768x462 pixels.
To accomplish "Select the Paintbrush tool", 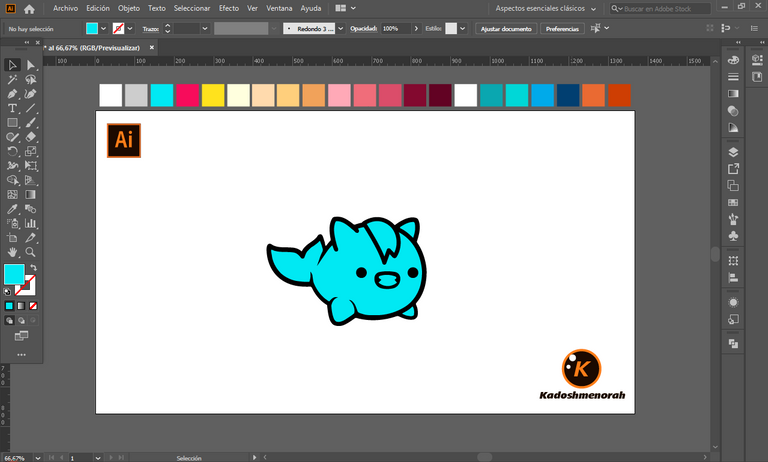I will tap(30, 122).
